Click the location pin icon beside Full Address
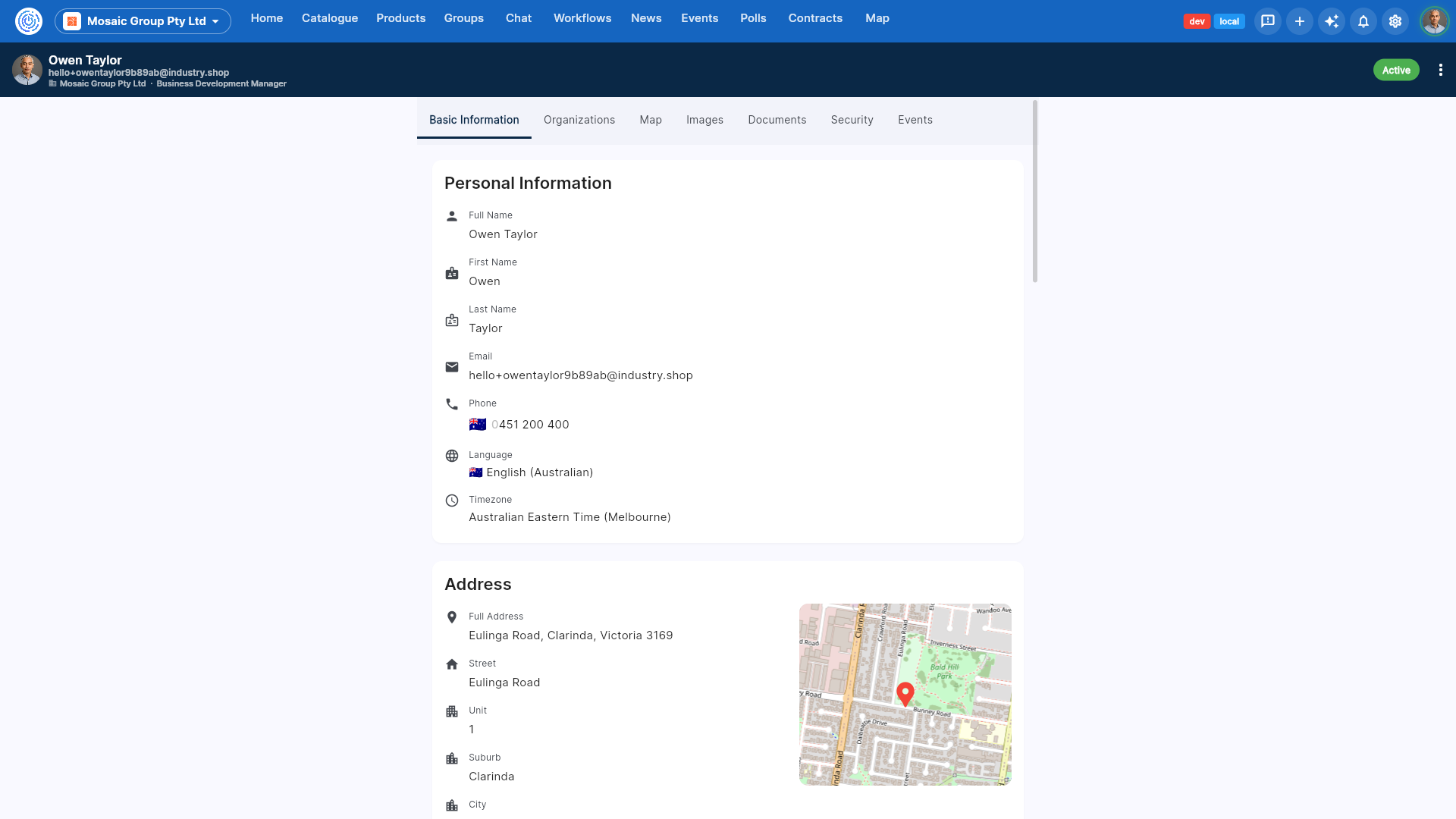The height and width of the screenshot is (819, 1456). click(x=452, y=617)
